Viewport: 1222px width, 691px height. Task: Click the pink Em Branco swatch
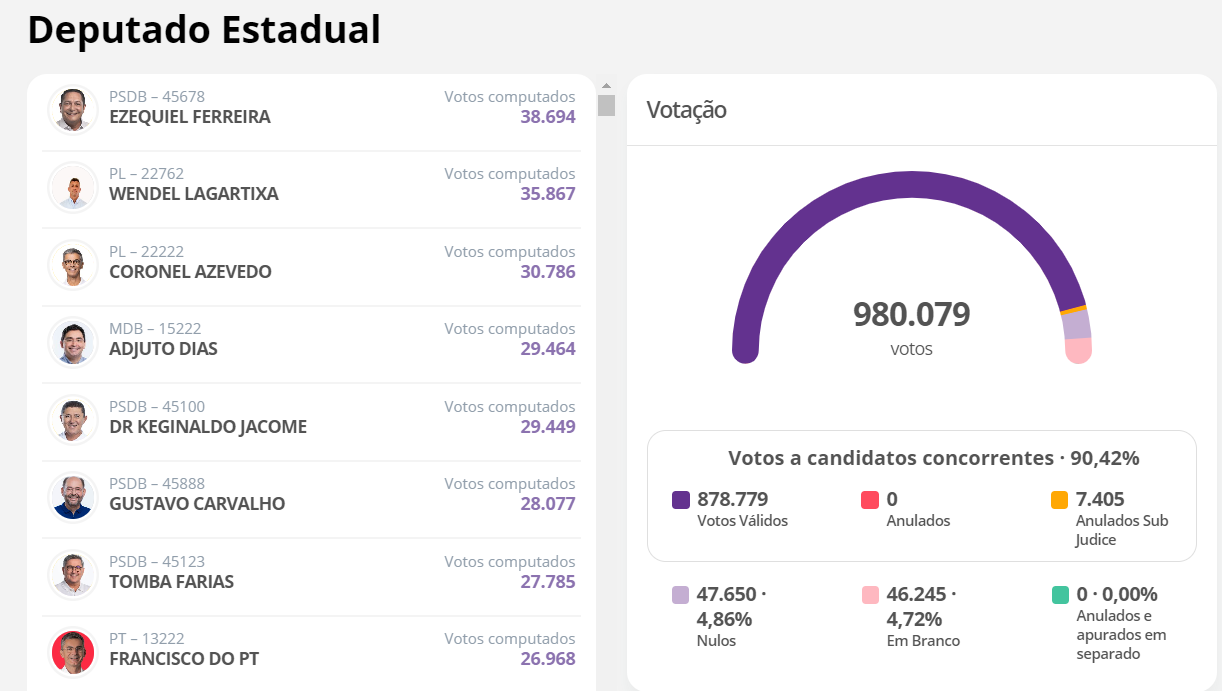[870, 596]
